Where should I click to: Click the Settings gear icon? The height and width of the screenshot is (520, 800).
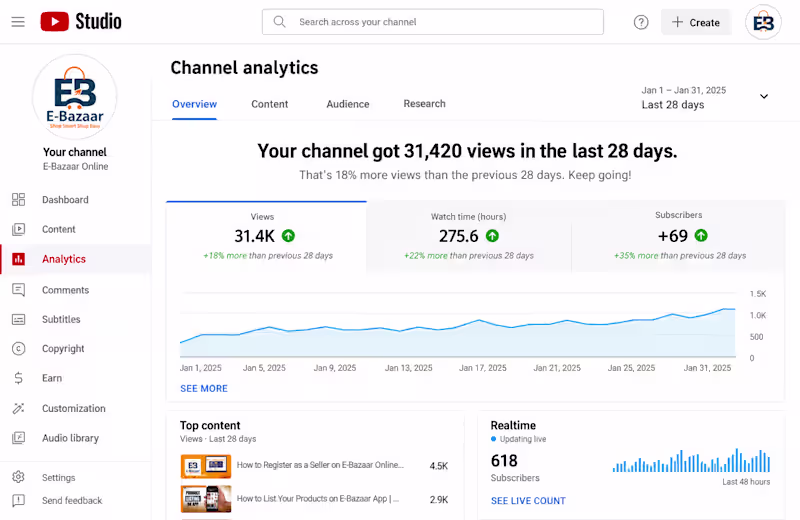click(x=18, y=477)
